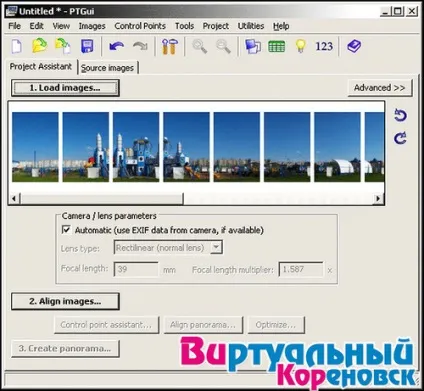The height and width of the screenshot is (391, 424).
Task: Open the Utilities menu
Action: click(251, 26)
